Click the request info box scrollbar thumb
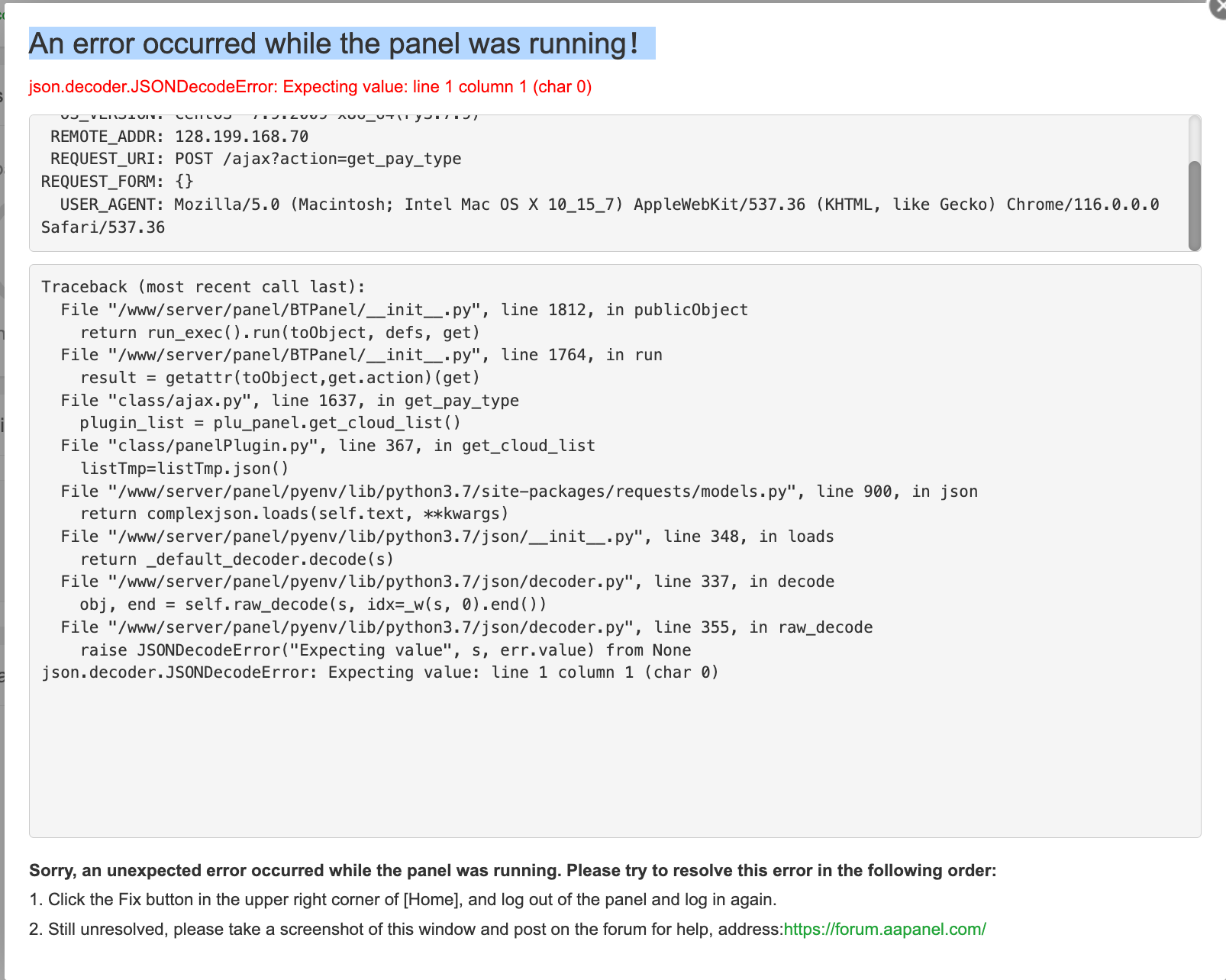 [x=1195, y=205]
